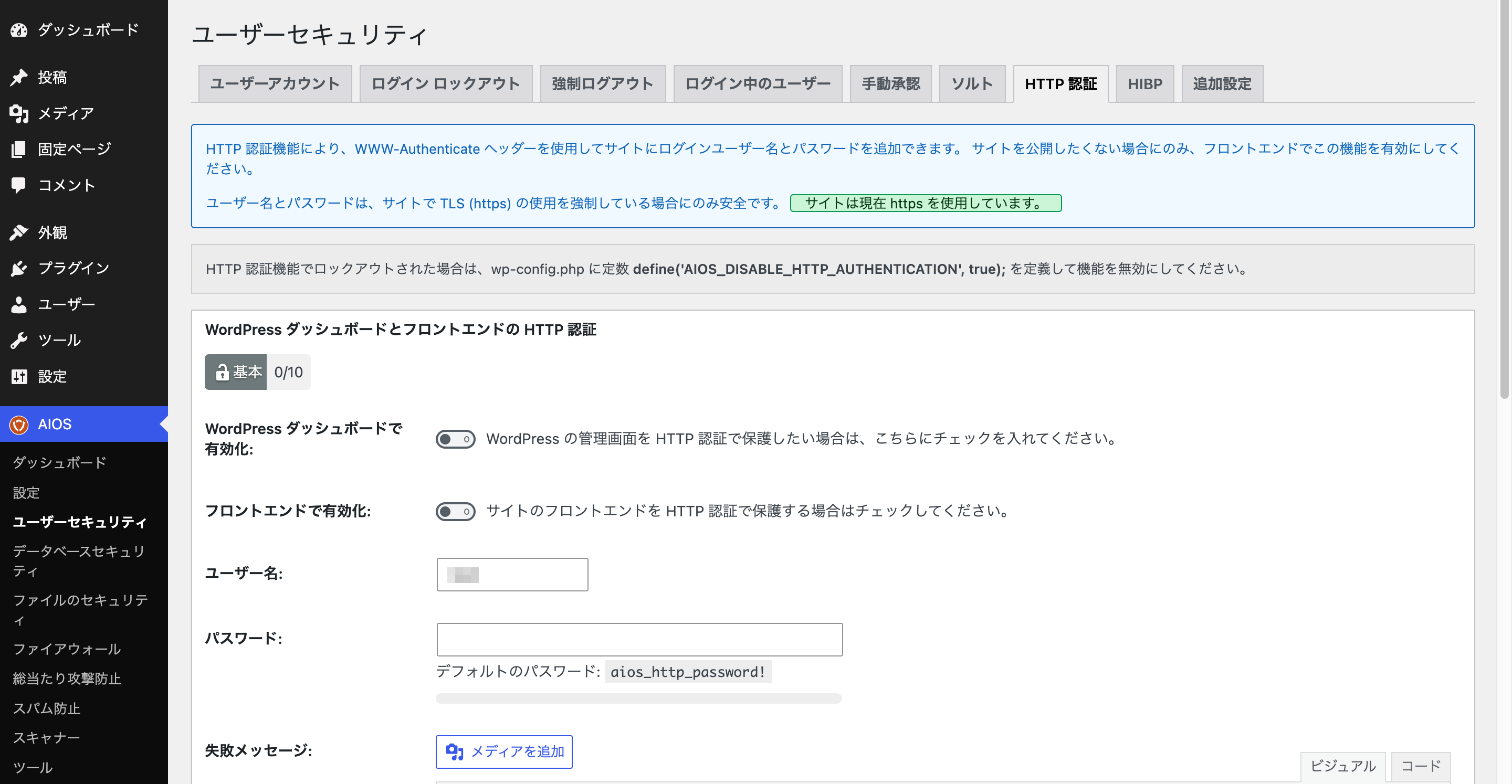This screenshot has width=1512, height=784.
Task: Click the Appearance brush icon (外観)
Action: click(x=19, y=232)
